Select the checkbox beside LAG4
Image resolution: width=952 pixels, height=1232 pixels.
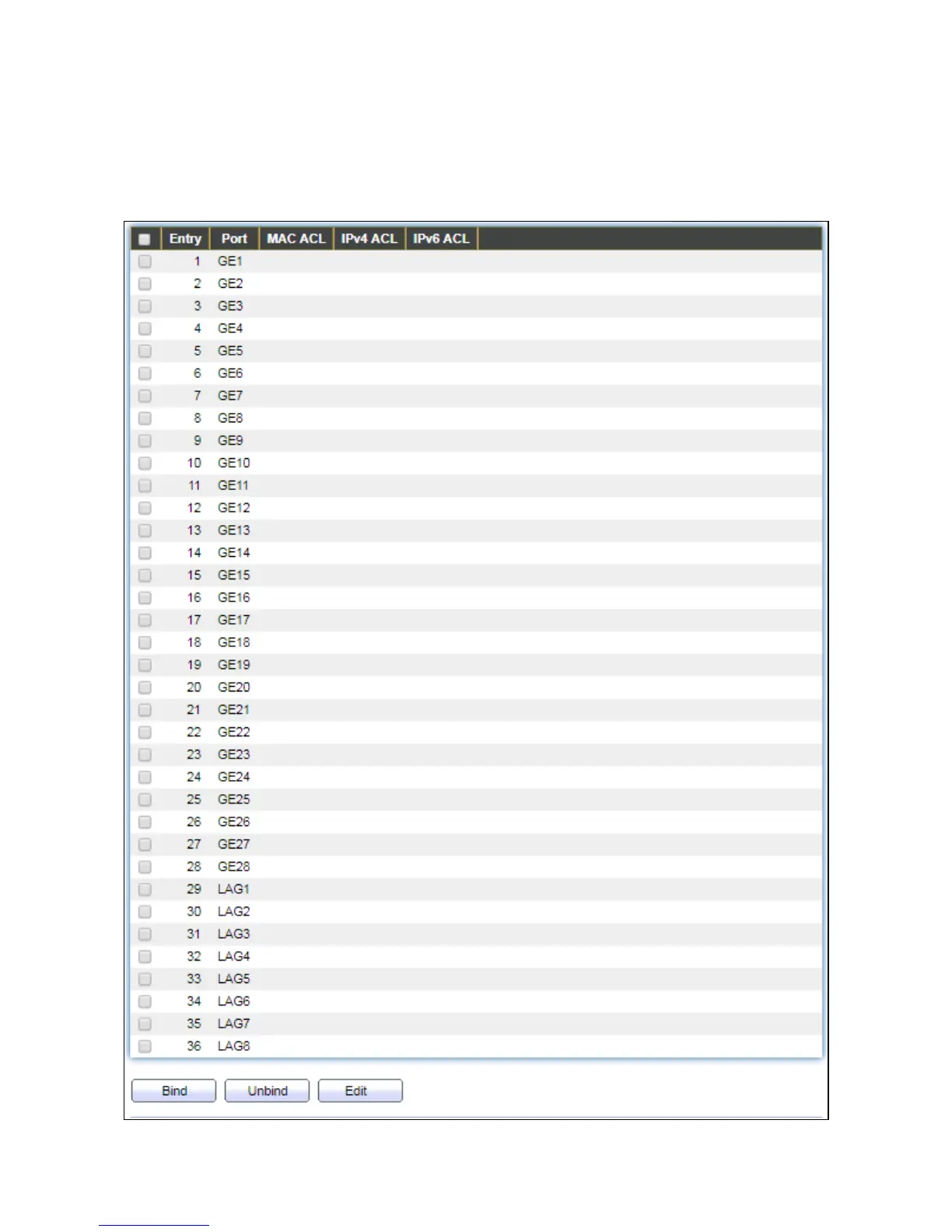click(x=145, y=957)
